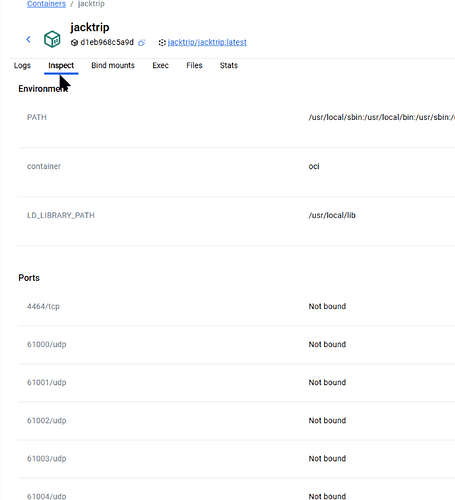Open the jacktrip/jacktrip:latest image link
The image size is (455, 500).
pyautogui.click(x=207, y=42)
